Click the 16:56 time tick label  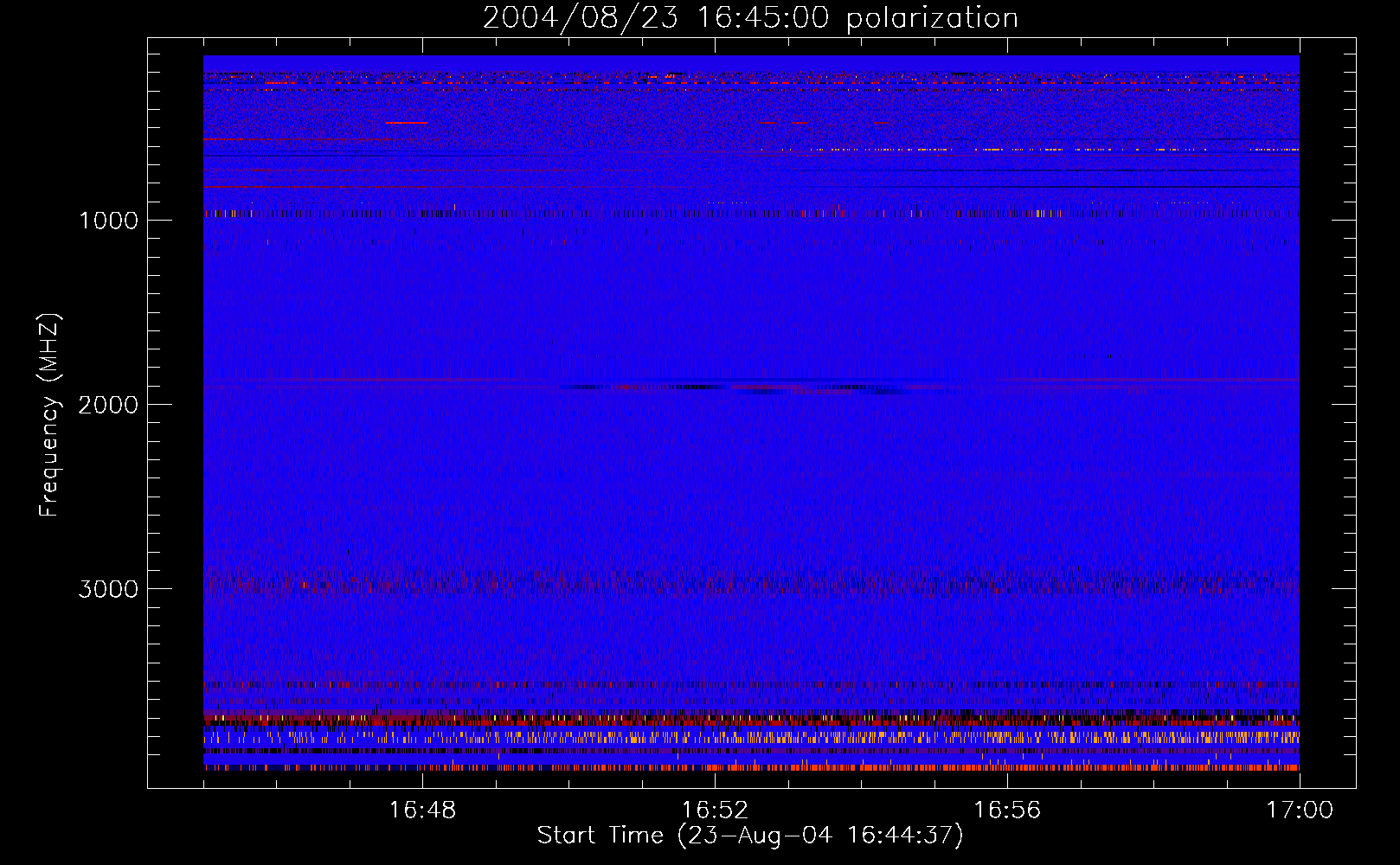(1007, 811)
